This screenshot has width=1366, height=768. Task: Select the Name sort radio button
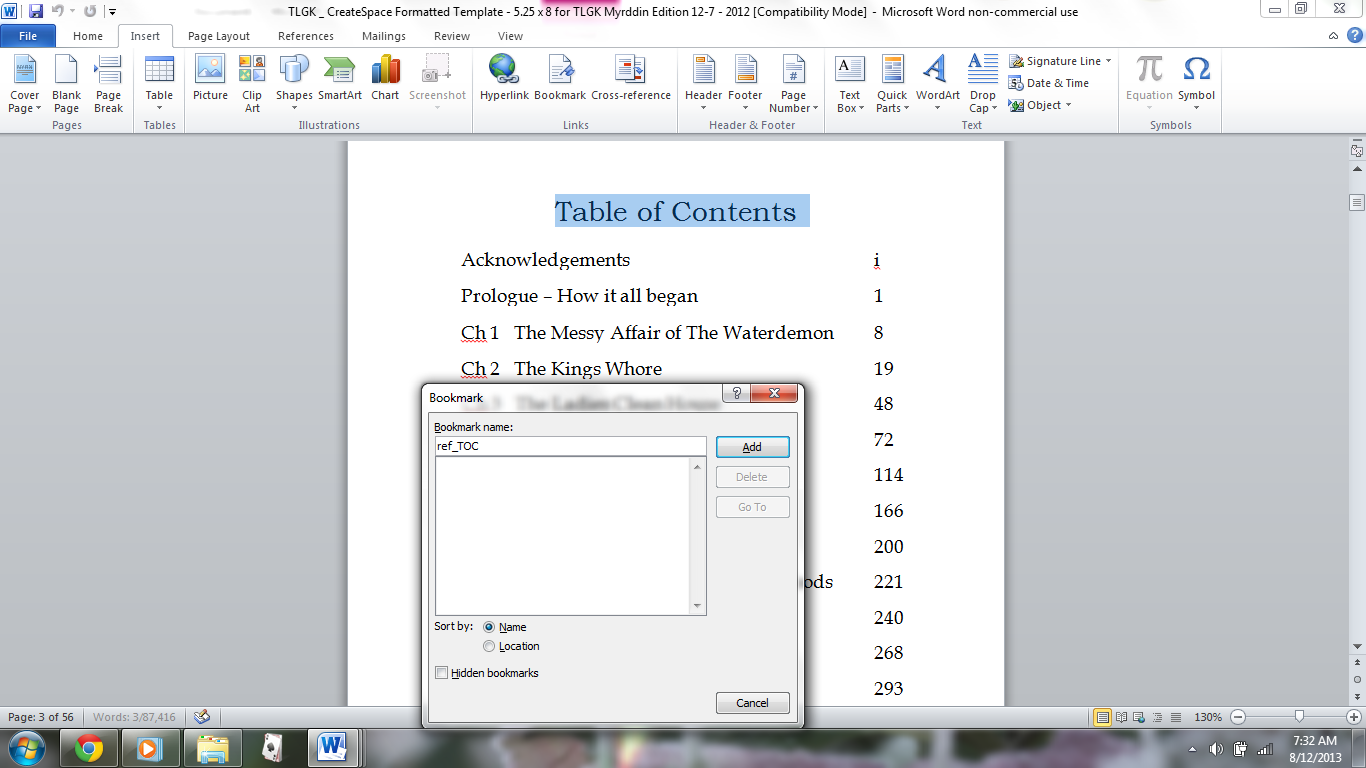[x=489, y=627]
